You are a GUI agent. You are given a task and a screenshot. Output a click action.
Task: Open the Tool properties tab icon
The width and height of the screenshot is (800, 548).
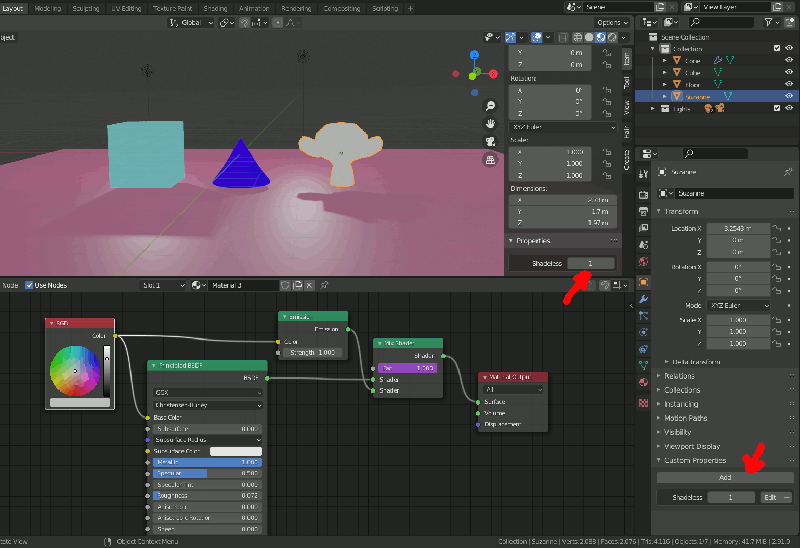(x=643, y=174)
